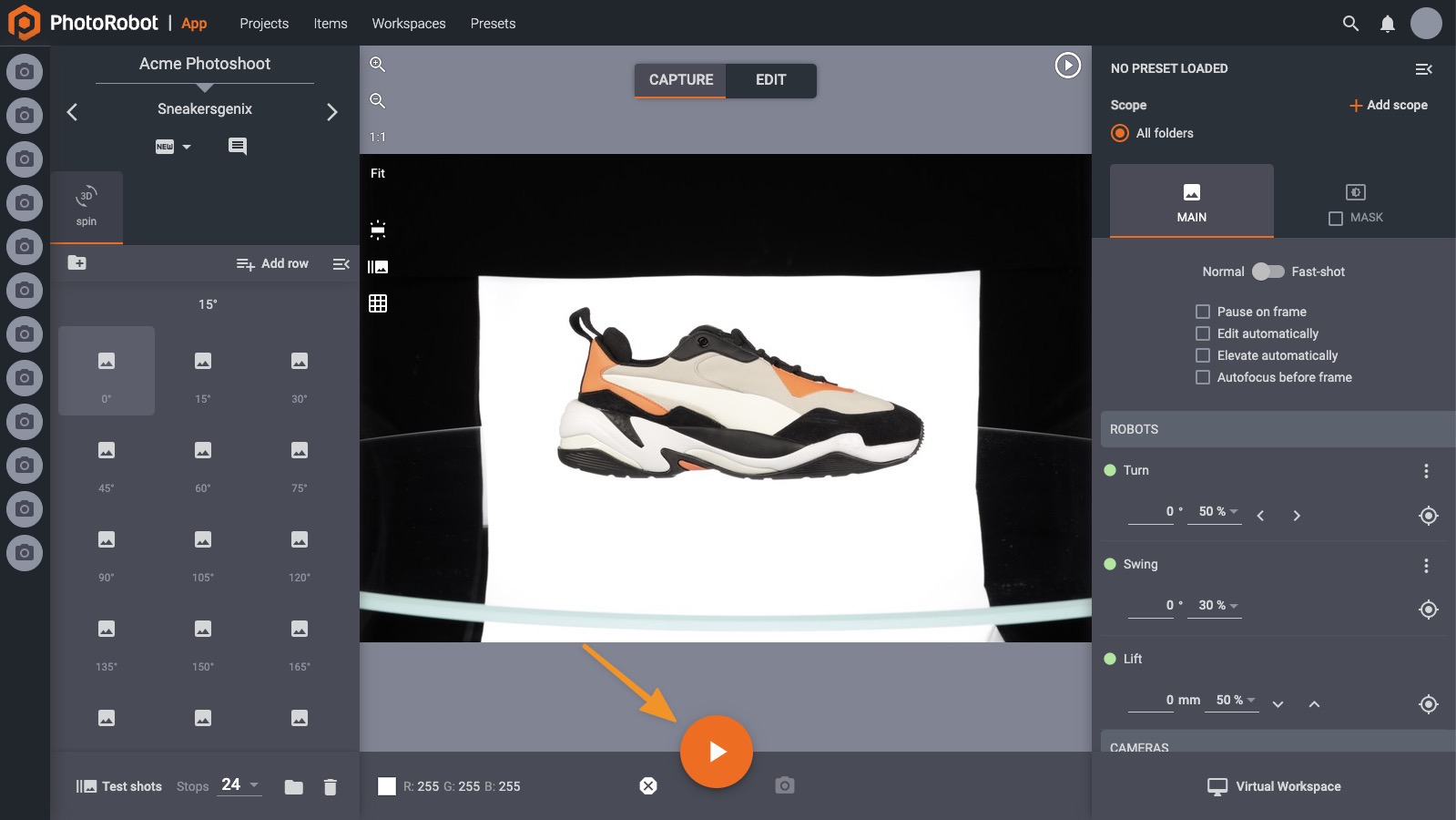
Task: Click the notifications bell icon
Action: (1387, 24)
